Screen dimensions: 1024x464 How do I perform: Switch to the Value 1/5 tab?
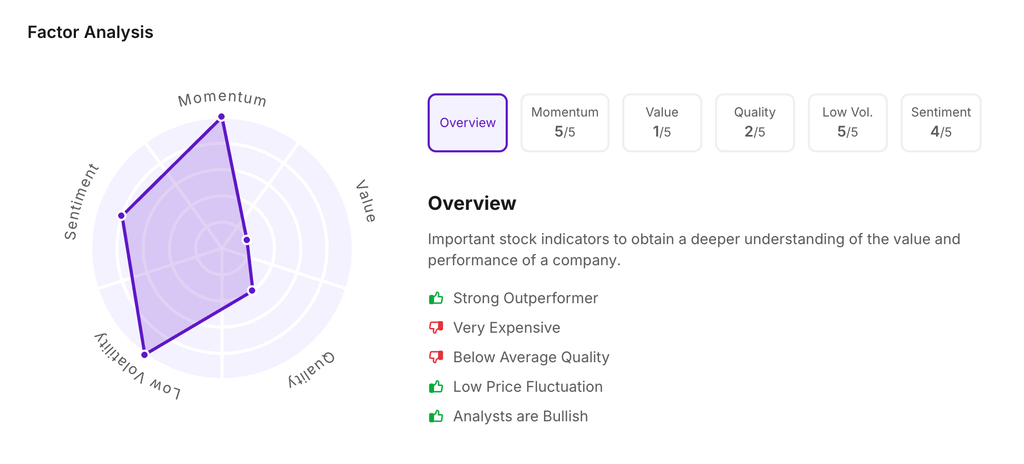click(x=662, y=123)
